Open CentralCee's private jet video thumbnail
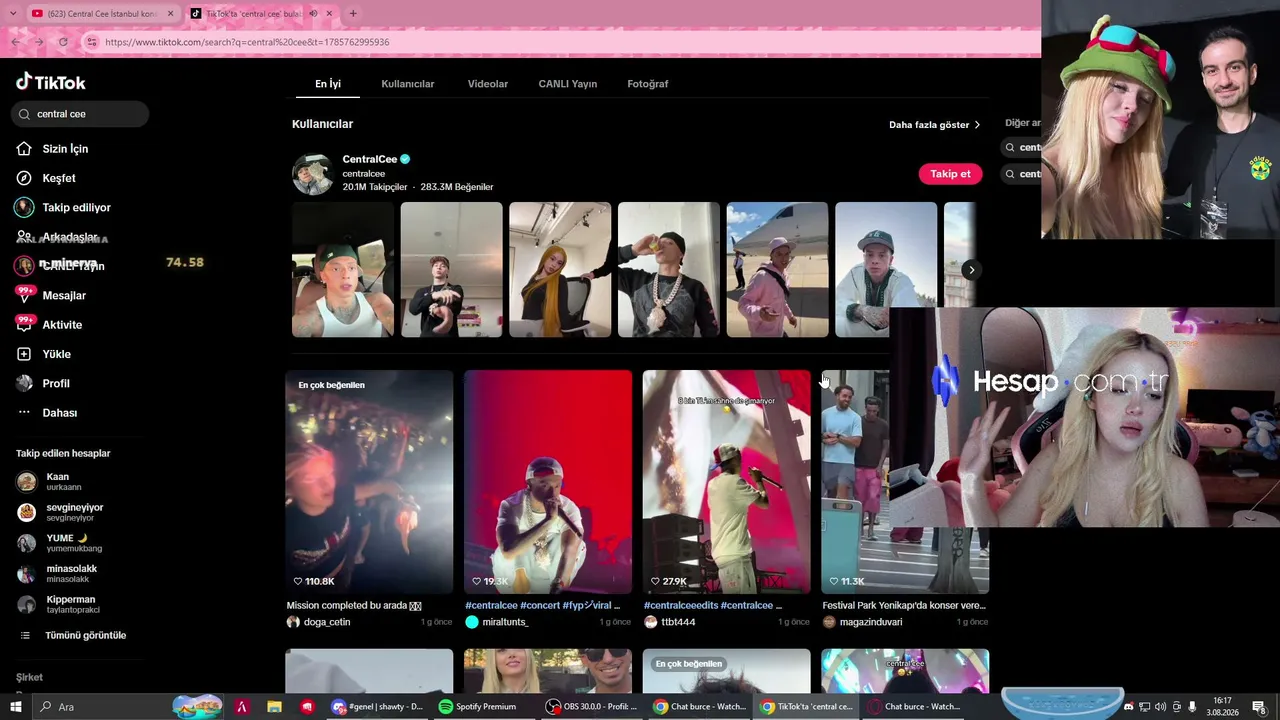Screen dimensions: 1280x720 tap(777, 270)
